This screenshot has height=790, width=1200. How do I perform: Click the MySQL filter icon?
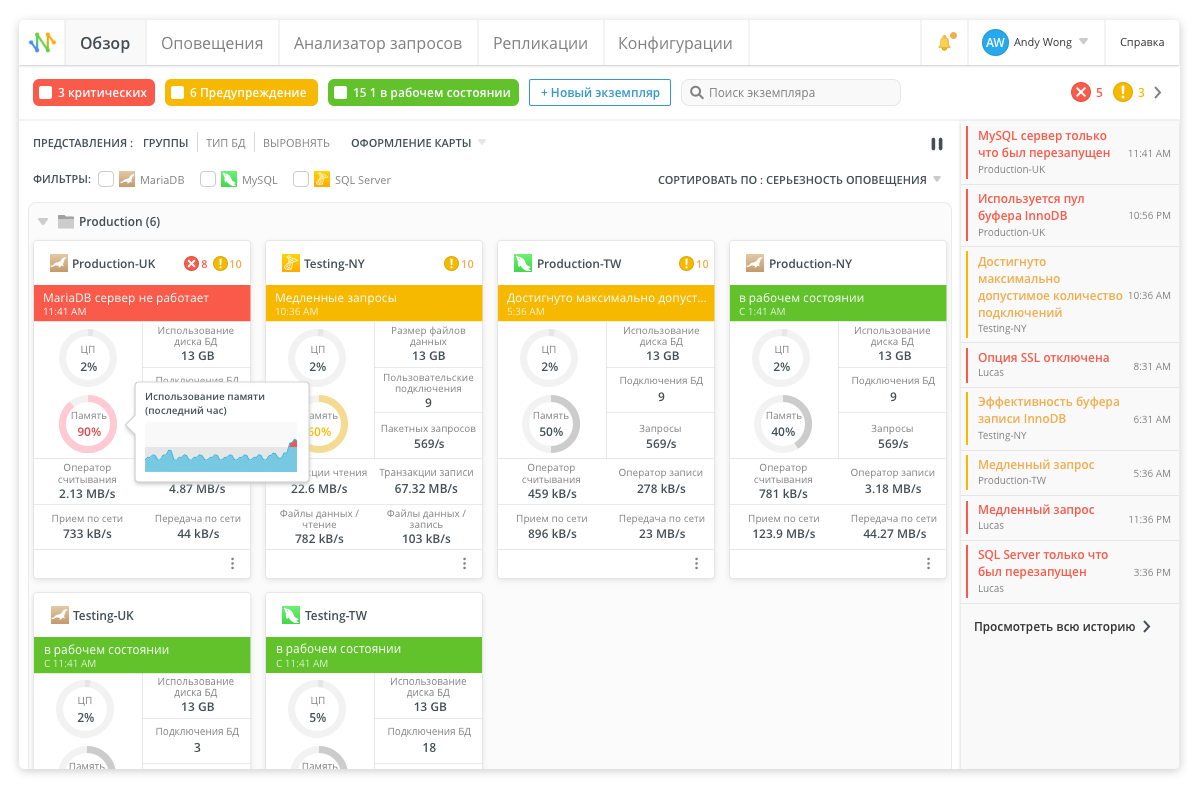tap(229, 180)
